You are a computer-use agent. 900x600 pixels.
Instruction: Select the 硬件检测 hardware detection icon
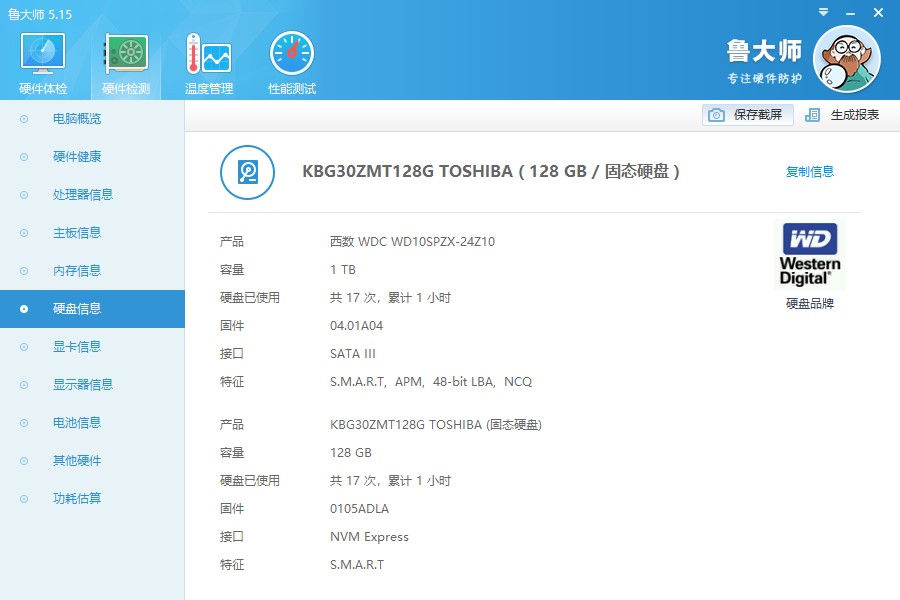126,54
